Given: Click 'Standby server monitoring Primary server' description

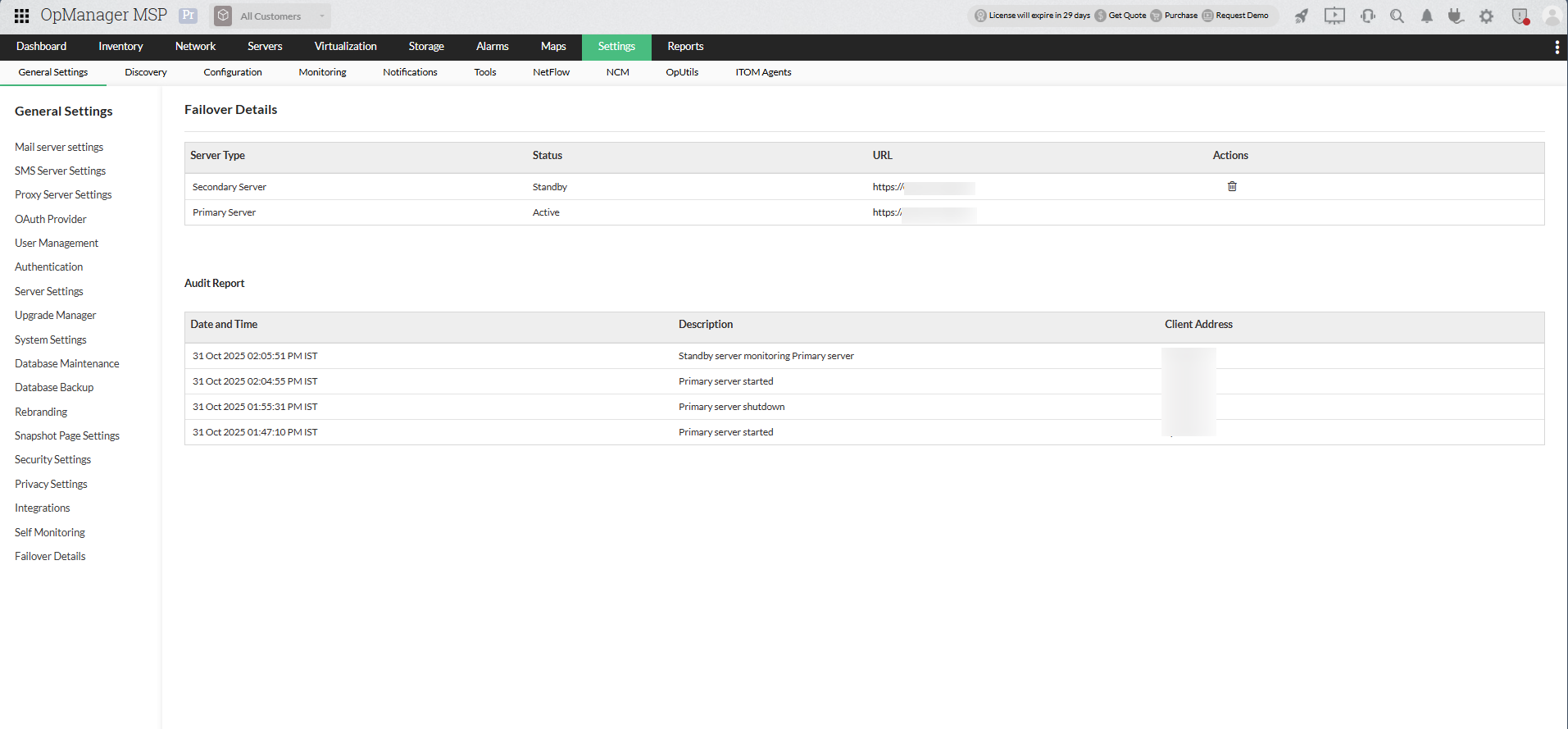Looking at the screenshot, I should [766, 356].
